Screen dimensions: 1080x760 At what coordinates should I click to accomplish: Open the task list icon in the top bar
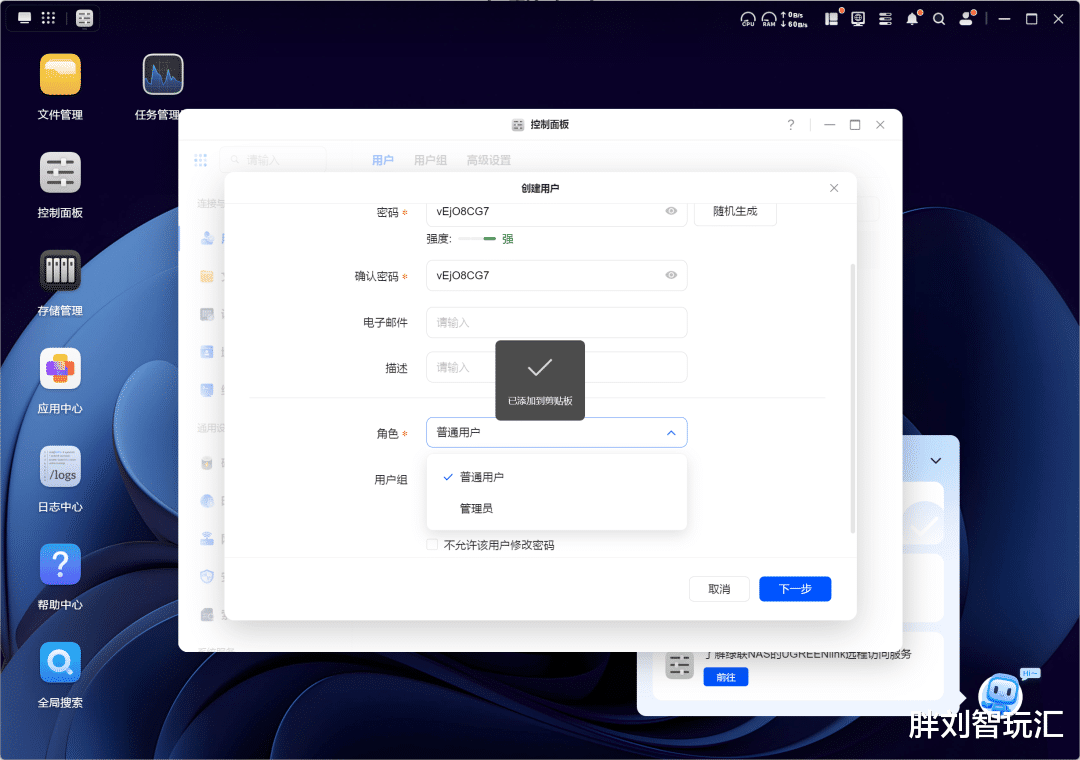tap(885, 19)
